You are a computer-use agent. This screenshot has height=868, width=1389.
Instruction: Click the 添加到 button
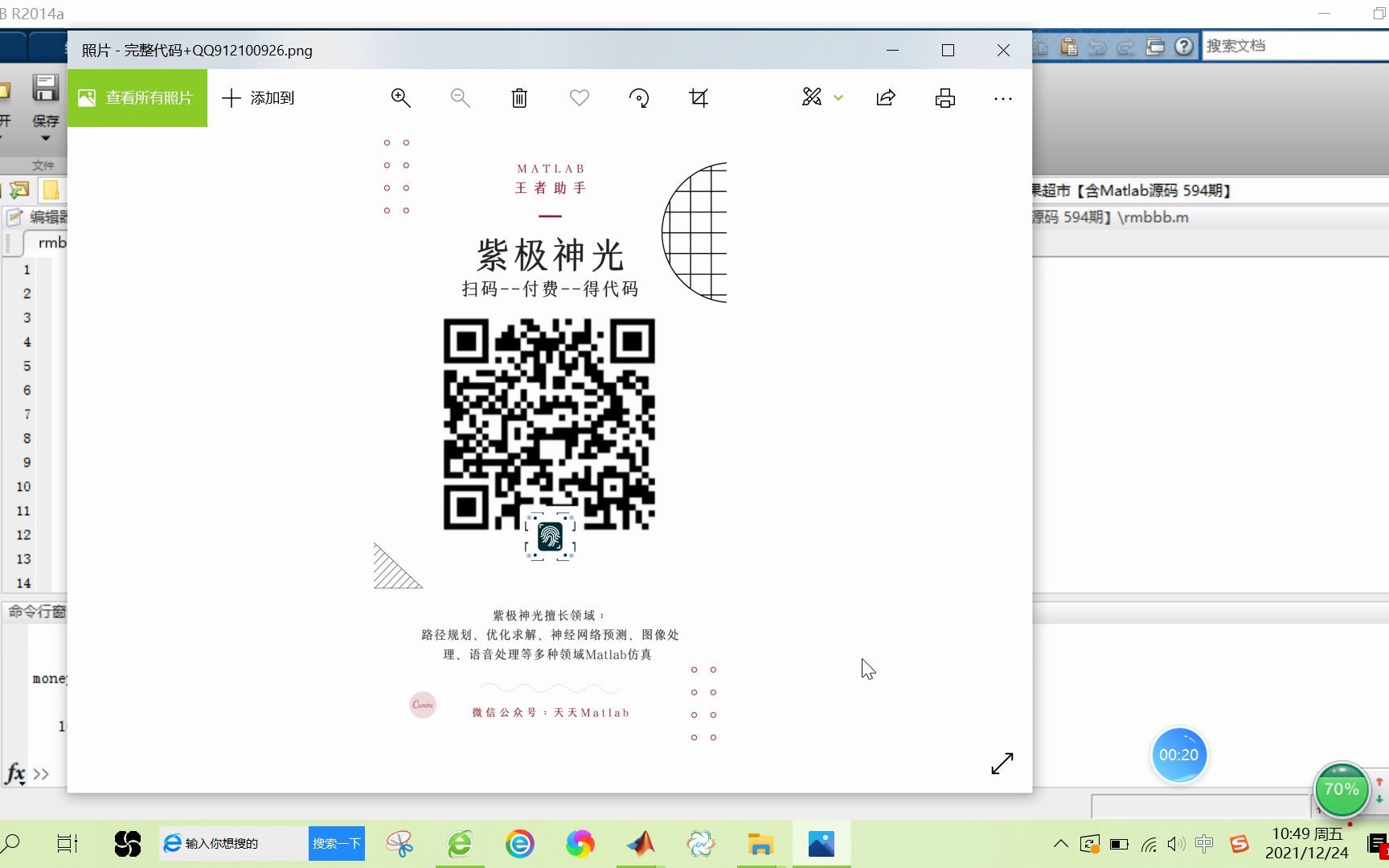coord(259,98)
